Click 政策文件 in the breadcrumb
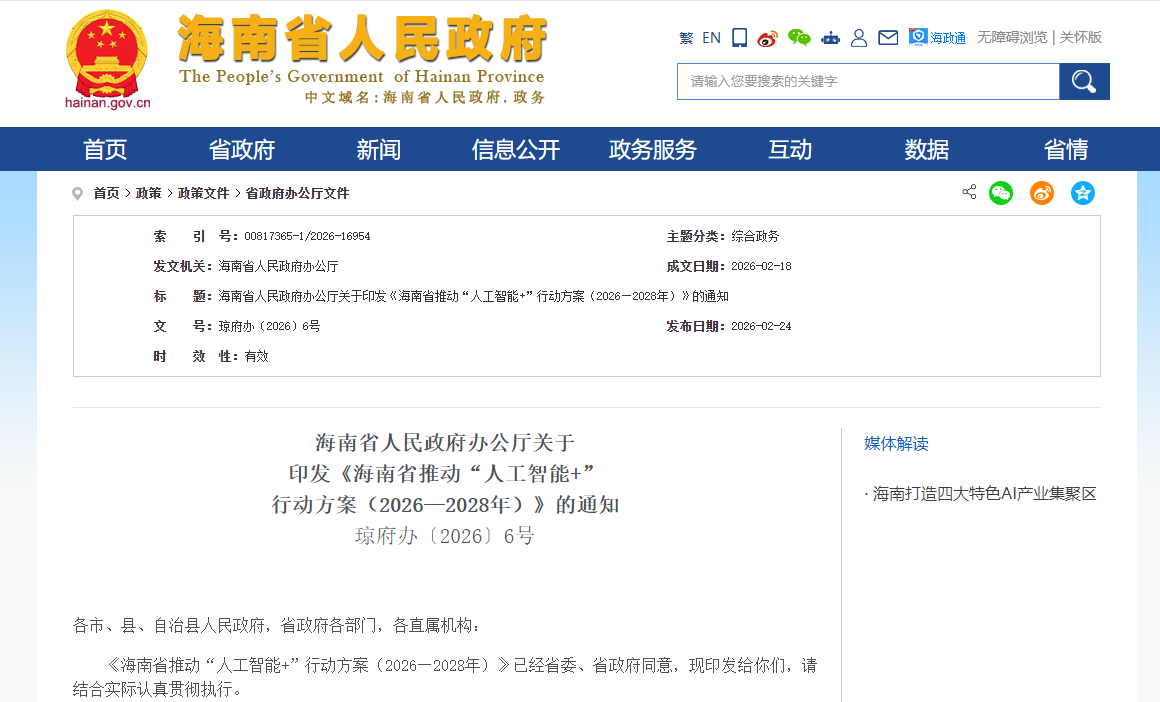1160x702 pixels. click(x=203, y=194)
